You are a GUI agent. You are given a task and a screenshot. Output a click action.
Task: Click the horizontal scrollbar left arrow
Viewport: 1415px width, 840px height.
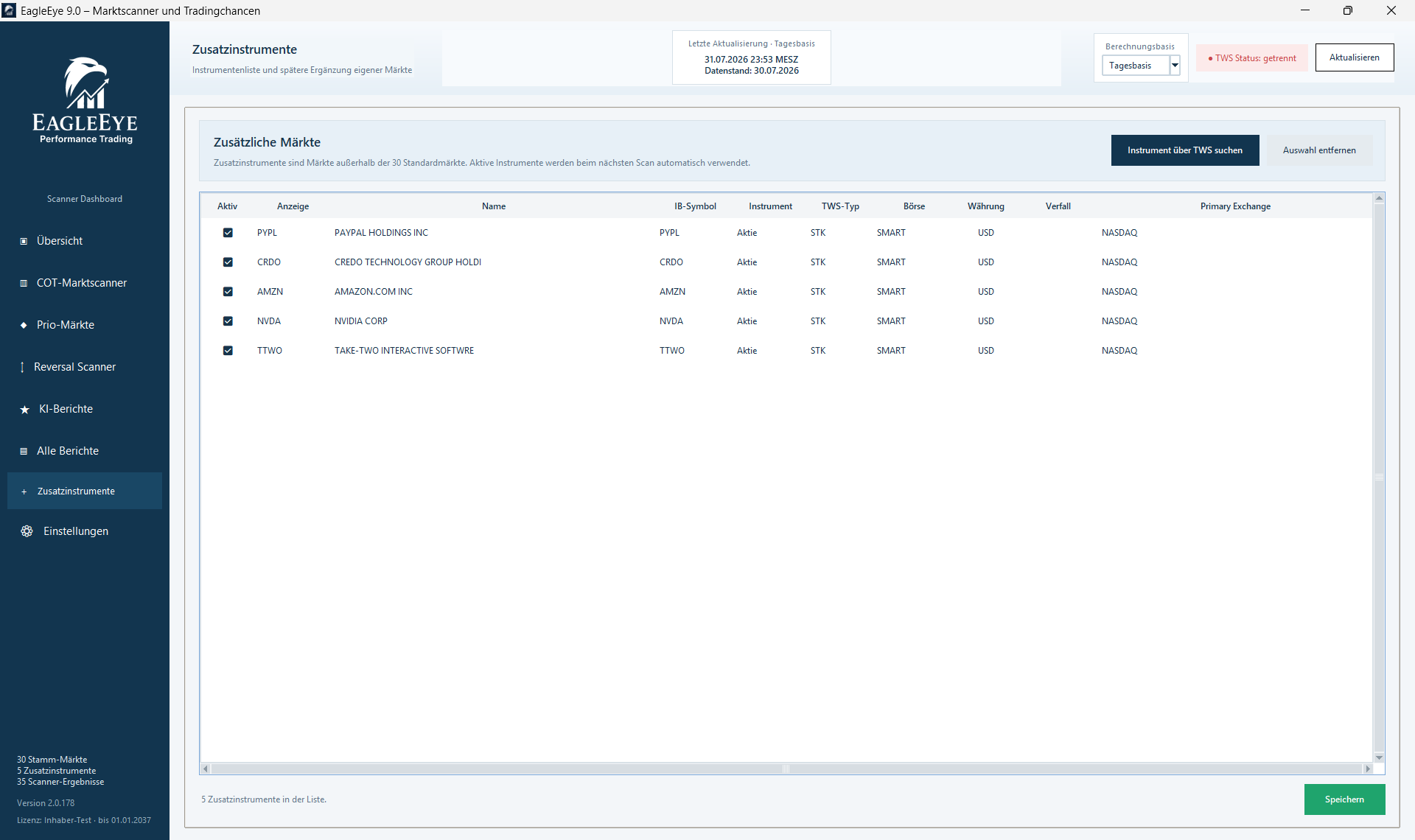click(x=206, y=769)
